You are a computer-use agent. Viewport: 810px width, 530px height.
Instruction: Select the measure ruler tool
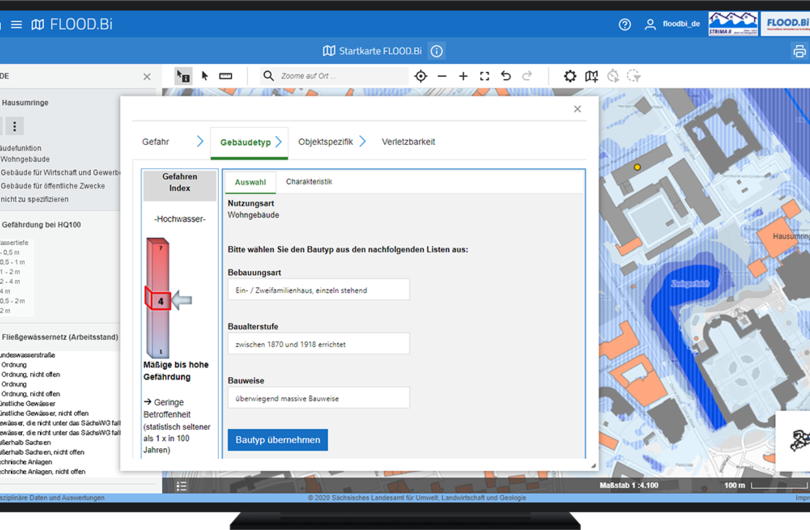(x=226, y=76)
